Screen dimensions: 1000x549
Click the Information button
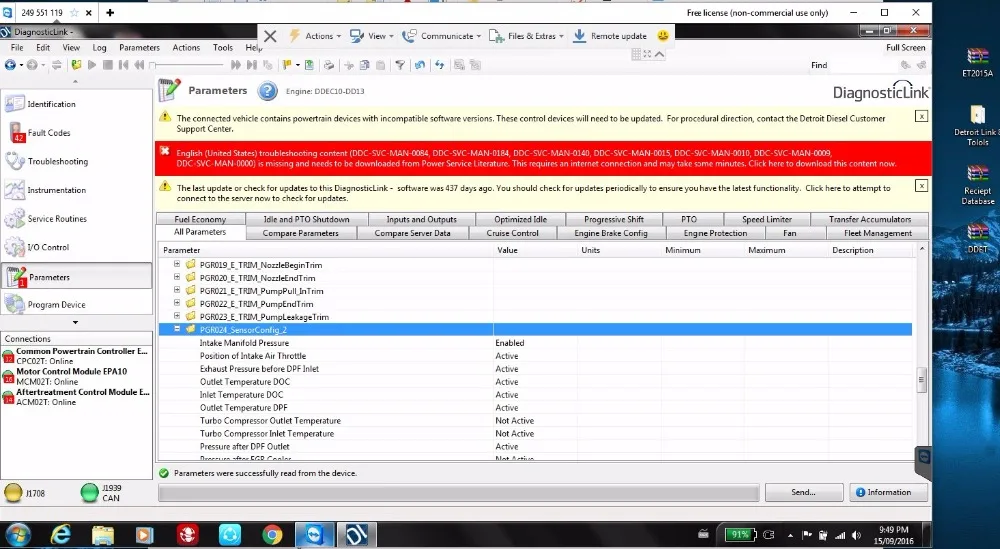pos(883,492)
